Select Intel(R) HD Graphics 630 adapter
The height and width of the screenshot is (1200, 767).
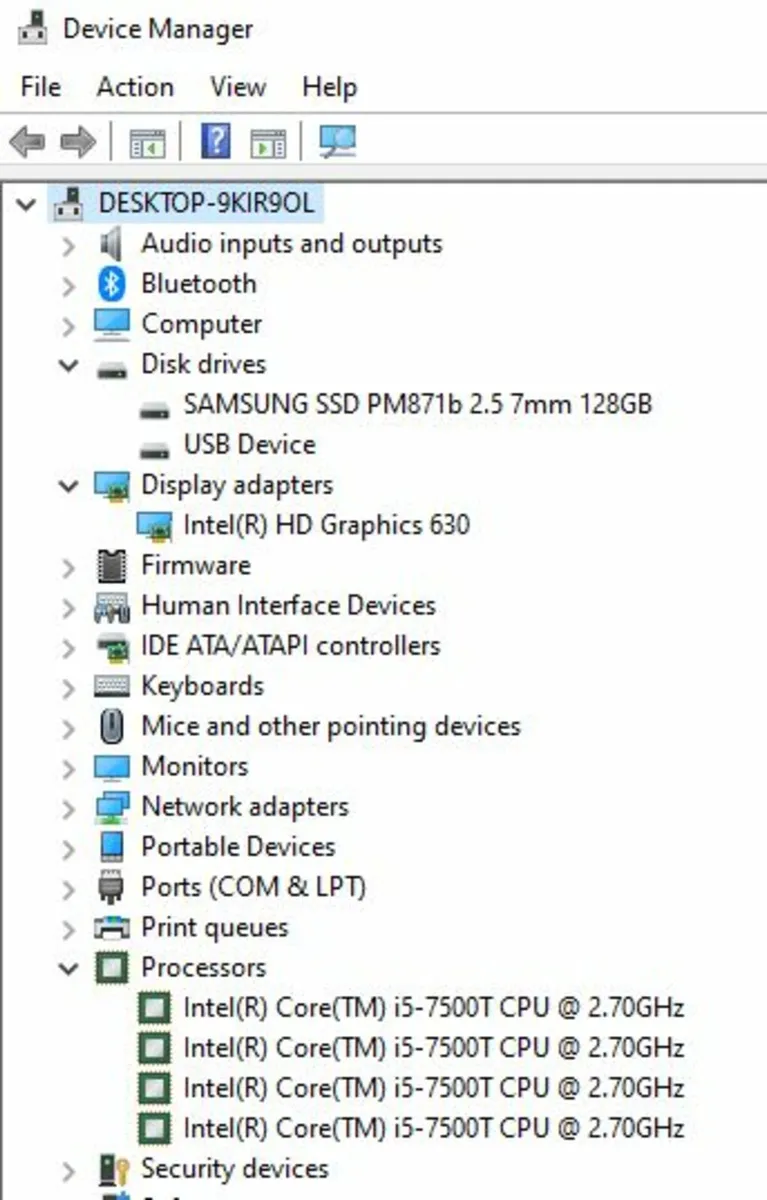tap(326, 525)
